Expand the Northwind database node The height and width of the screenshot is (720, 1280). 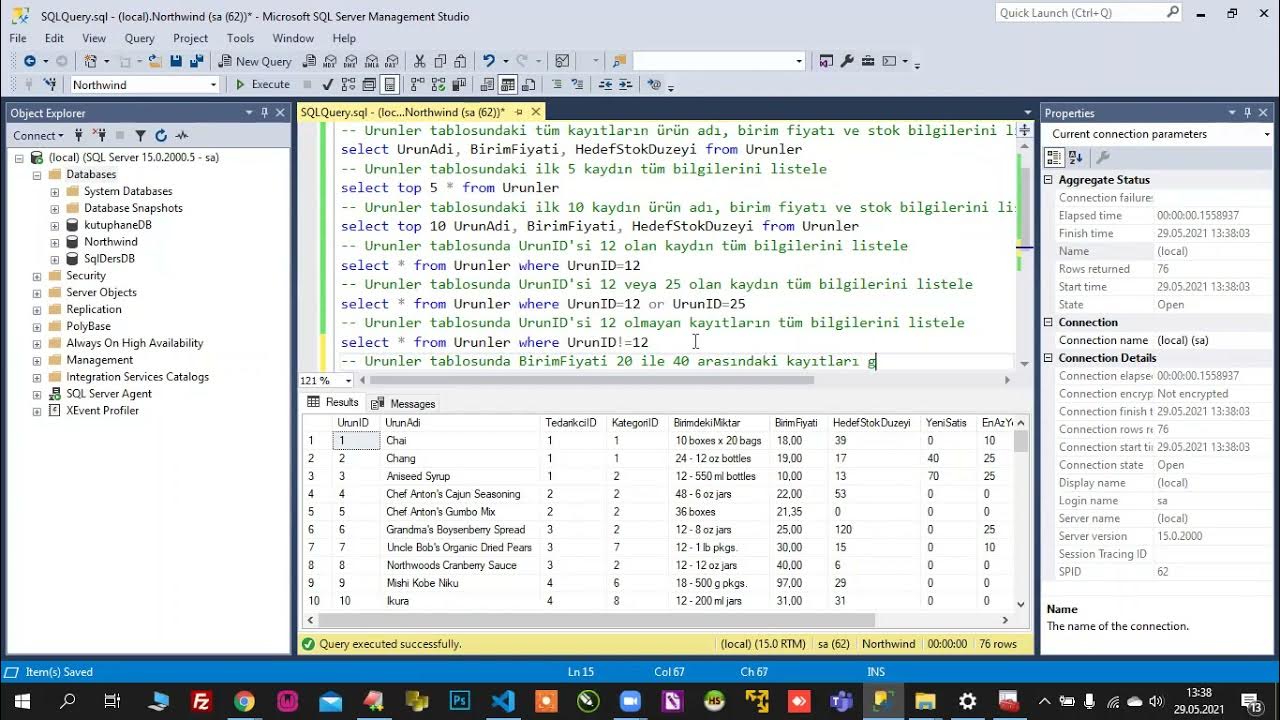pos(54,242)
